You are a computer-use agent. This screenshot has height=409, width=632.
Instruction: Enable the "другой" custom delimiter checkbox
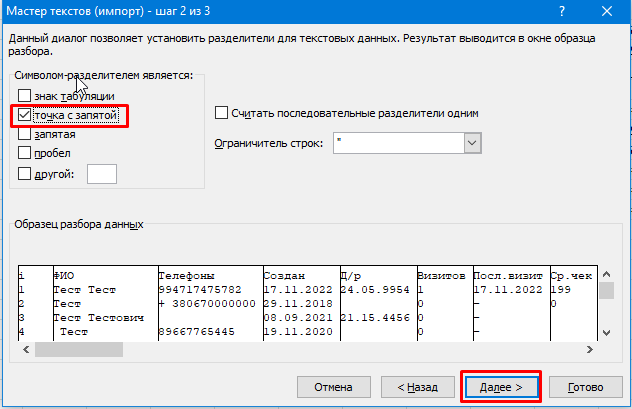(25, 174)
